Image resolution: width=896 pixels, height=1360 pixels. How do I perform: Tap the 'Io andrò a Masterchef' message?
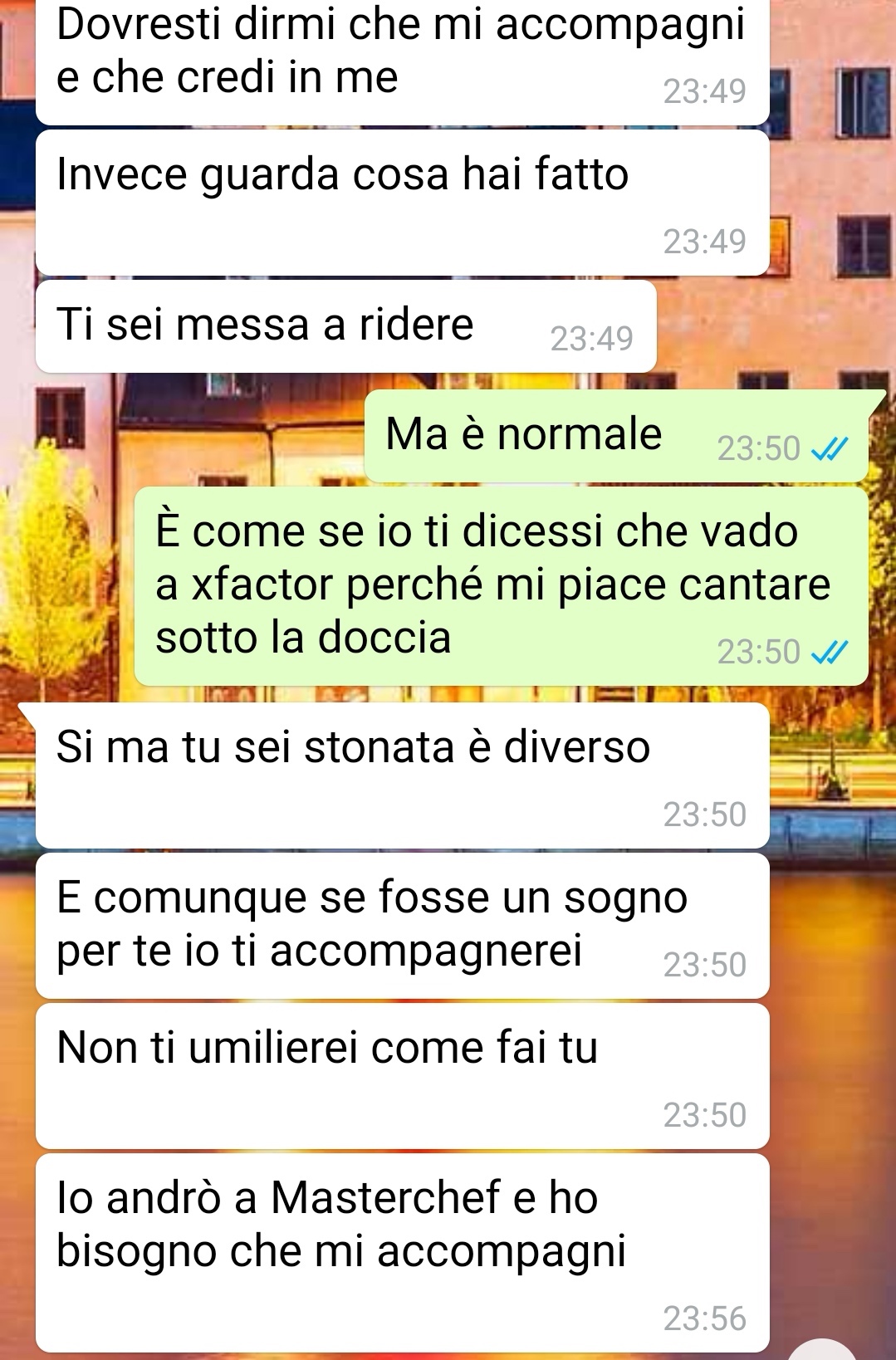[403, 1253]
